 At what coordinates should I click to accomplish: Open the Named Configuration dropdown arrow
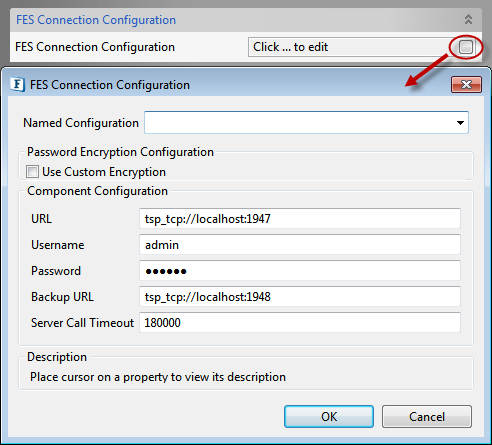coord(460,123)
